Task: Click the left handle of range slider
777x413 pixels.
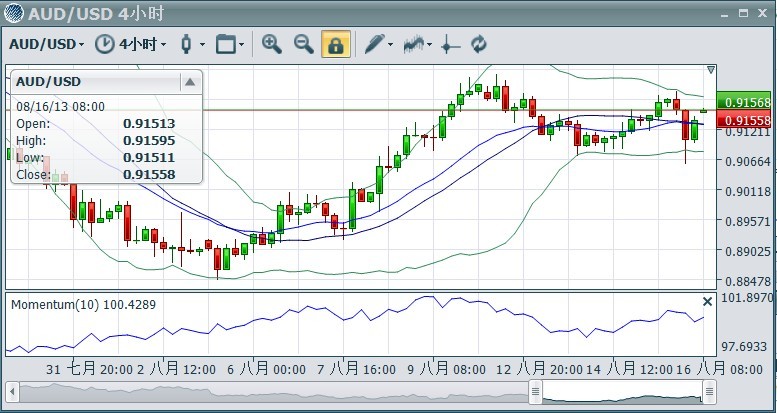Action: coord(536,392)
